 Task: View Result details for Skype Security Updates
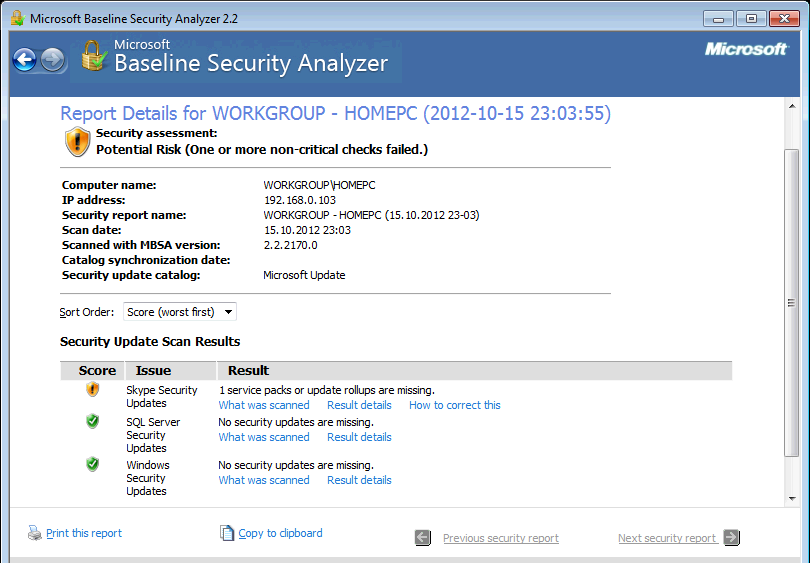pos(359,405)
